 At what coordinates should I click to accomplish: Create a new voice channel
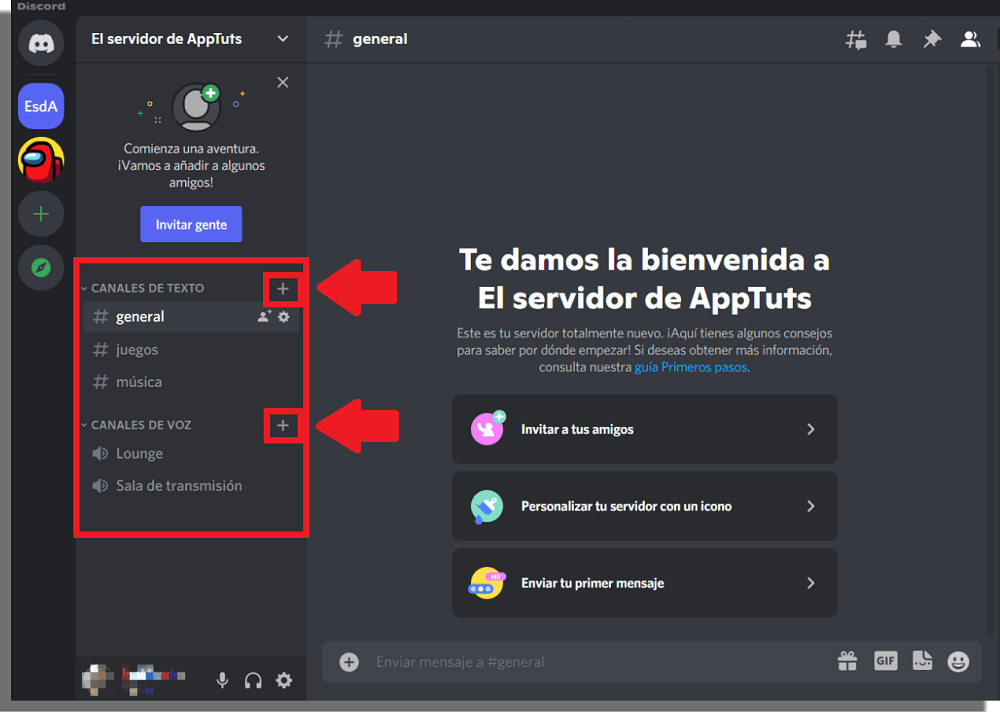[x=283, y=425]
